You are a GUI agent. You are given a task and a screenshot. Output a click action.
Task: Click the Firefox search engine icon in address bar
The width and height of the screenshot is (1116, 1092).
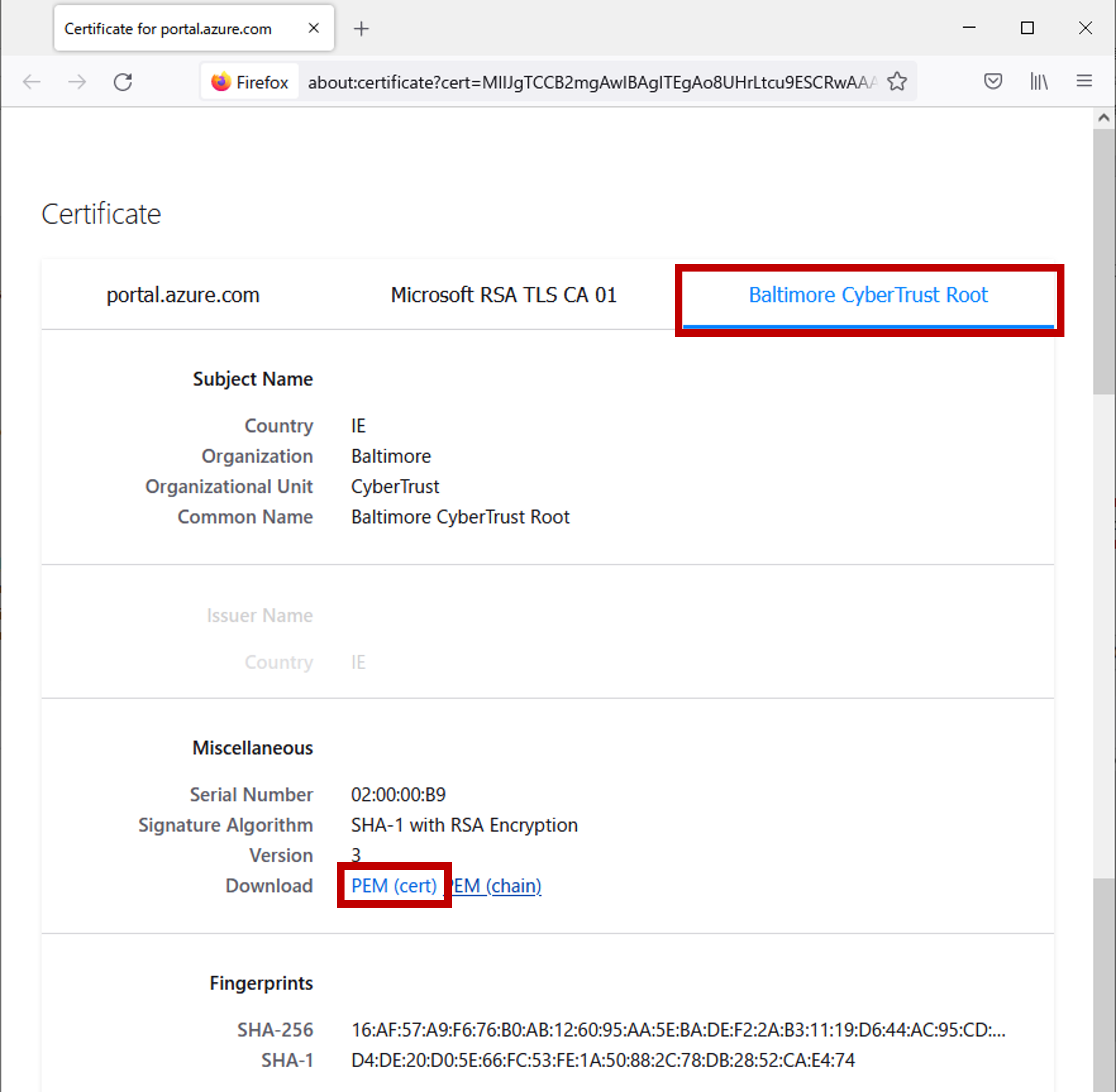221,81
